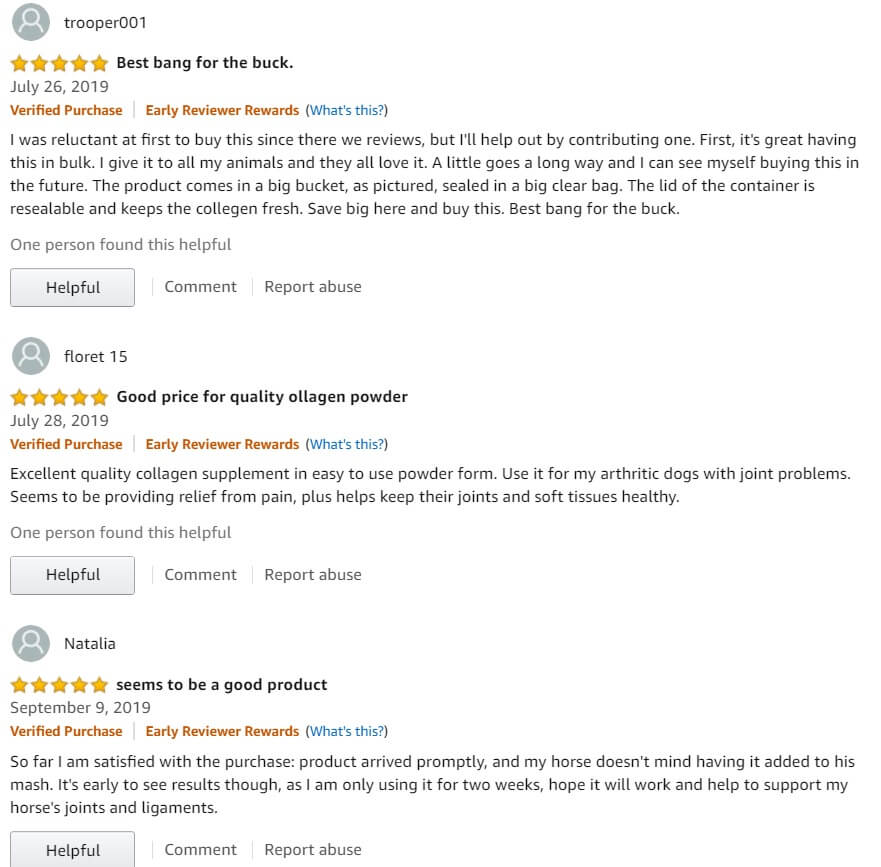Report abuse on floret 15's review
Viewport: 881px width, 867px height.
tap(313, 575)
